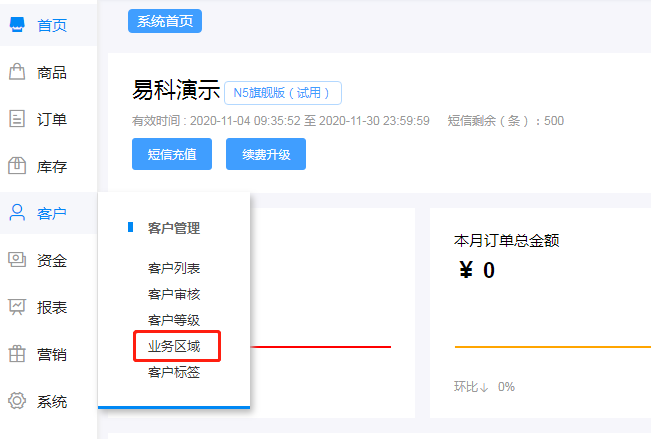Select 客户等级 in the submenu
651x439 pixels.
click(174, 320)
